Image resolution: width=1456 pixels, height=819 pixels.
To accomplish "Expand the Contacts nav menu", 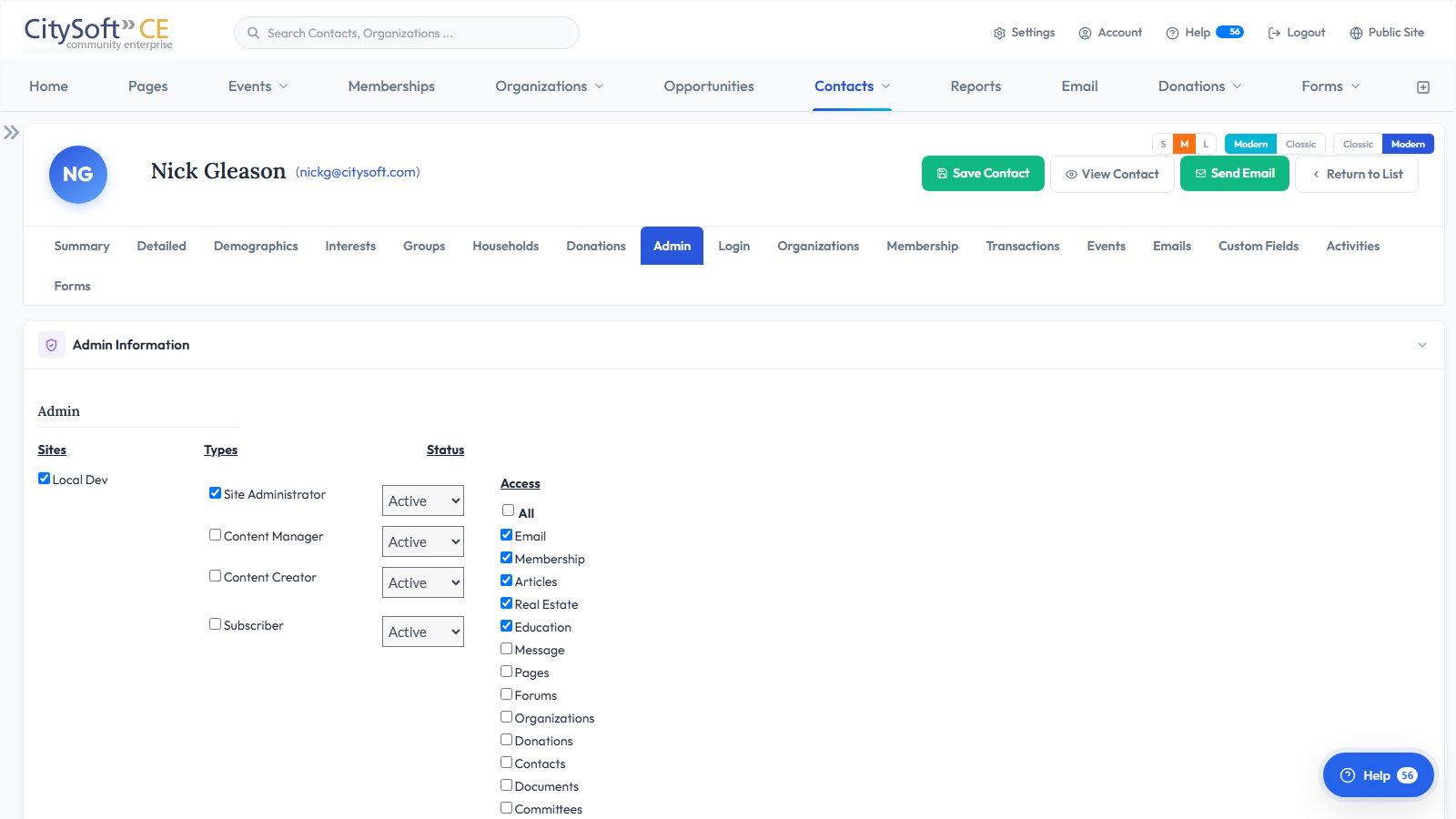I will tap(852, 86).
